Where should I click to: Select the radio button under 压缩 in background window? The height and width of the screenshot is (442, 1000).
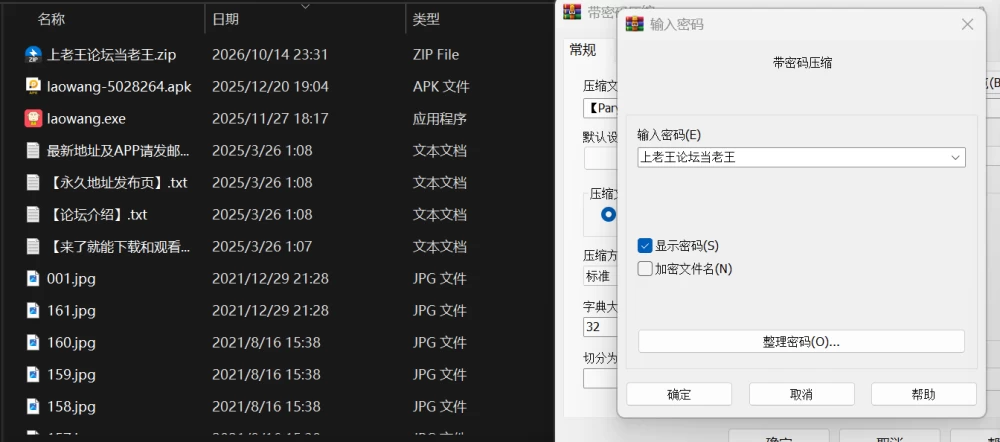click(x=608, y=214)
